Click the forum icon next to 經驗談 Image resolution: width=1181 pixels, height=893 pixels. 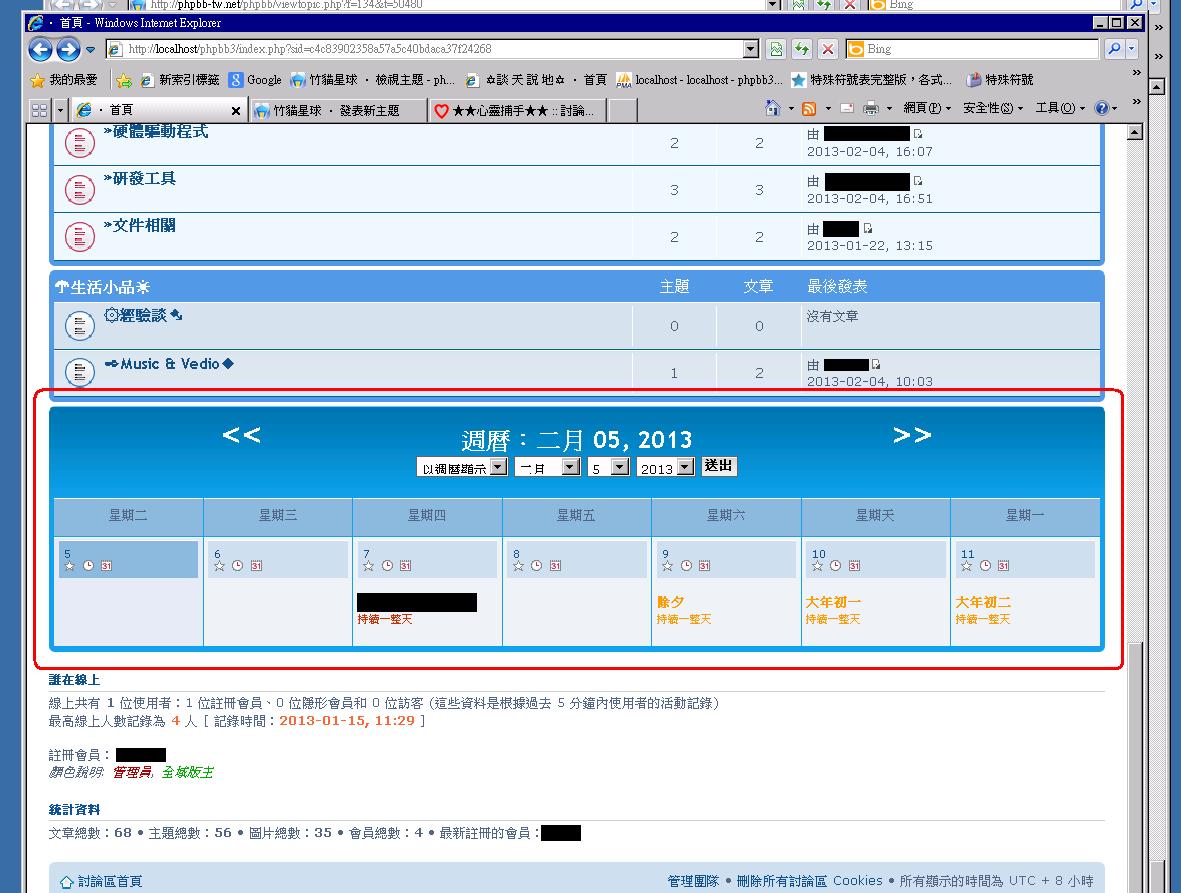pyautogui.click(x=79, y=326)
